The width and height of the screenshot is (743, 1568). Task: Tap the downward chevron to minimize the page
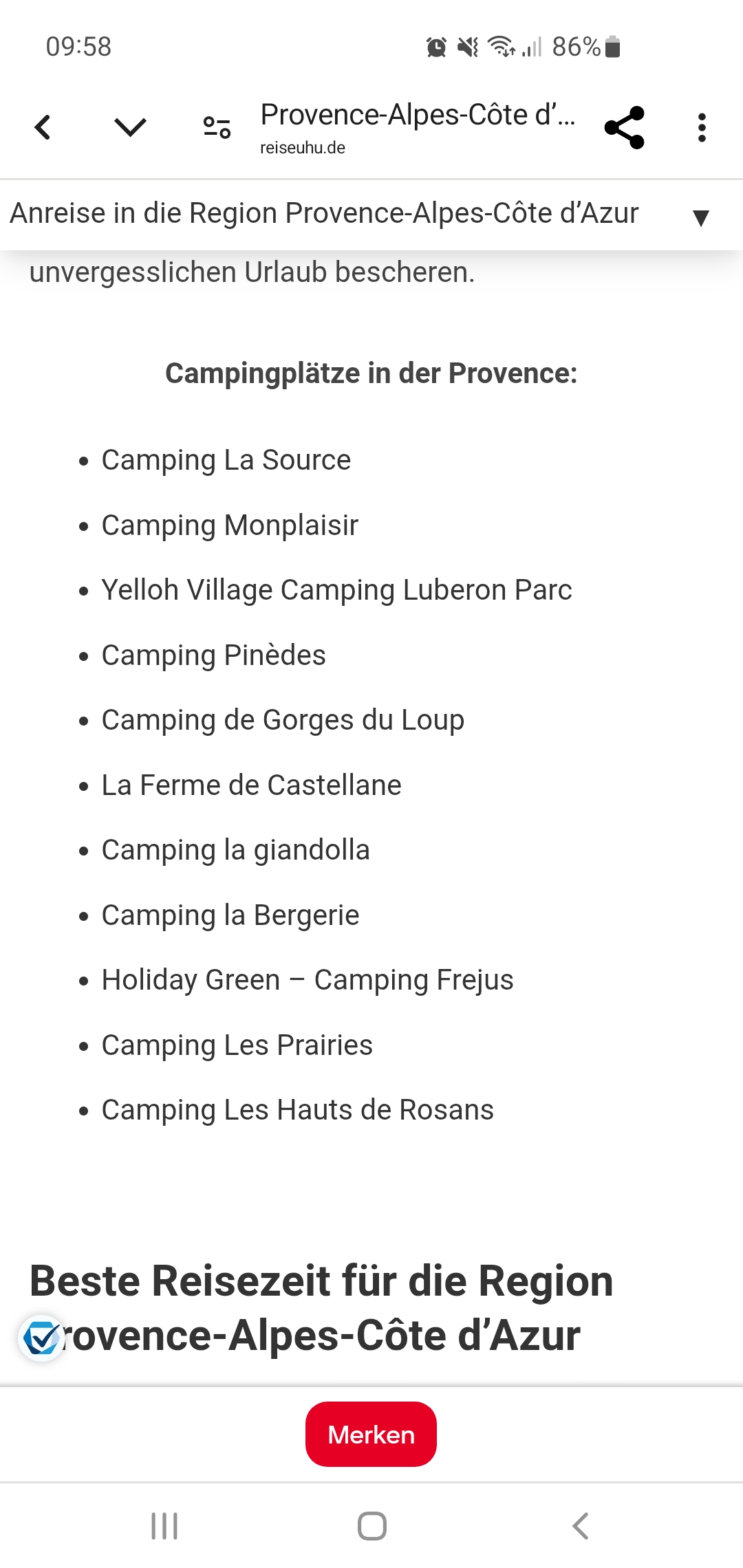click(130, 127)
